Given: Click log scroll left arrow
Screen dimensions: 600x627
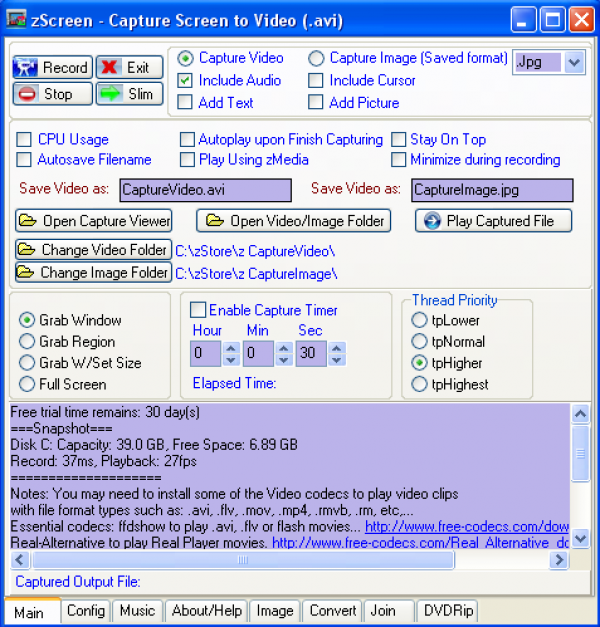Looking at the screenshot, I should [20, 560].
